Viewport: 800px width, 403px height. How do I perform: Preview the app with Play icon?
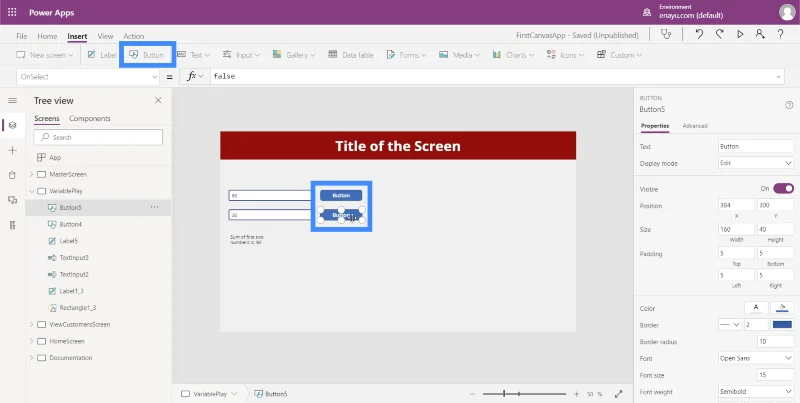coord(740,34)
